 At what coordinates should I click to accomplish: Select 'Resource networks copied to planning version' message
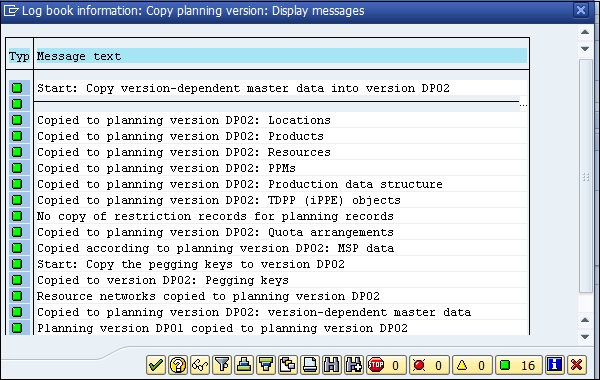pyautogui.click(x=208, y=296)
